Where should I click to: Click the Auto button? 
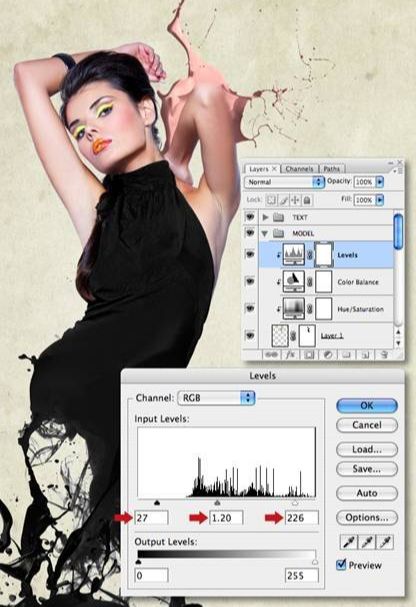[x=367, y=493]
